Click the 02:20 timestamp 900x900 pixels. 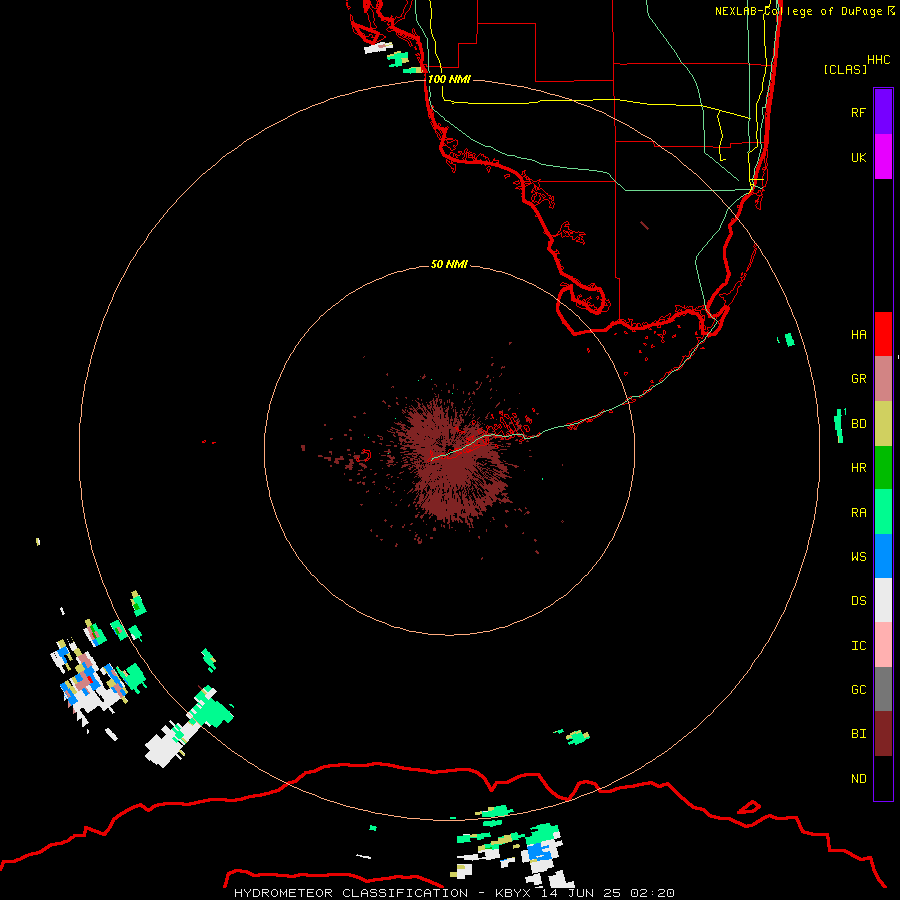652,893
